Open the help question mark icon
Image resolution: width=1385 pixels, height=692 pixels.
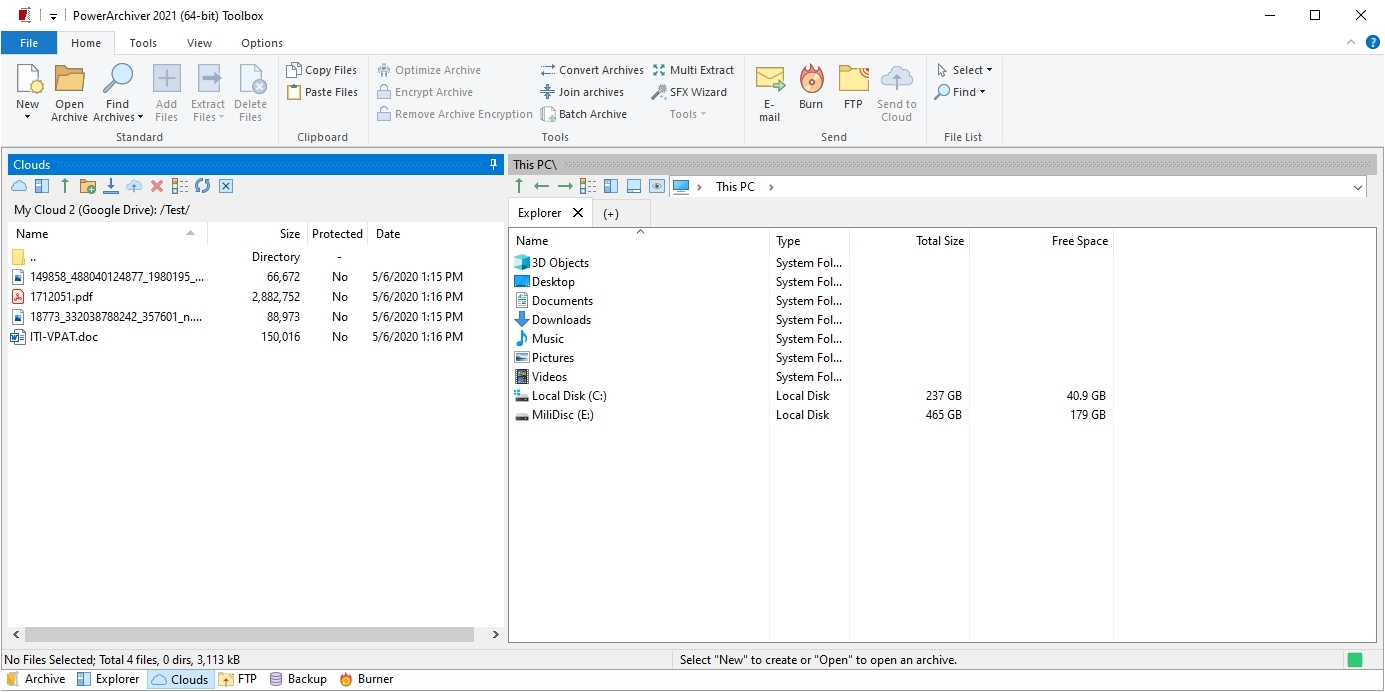(x=1373, y=43)
